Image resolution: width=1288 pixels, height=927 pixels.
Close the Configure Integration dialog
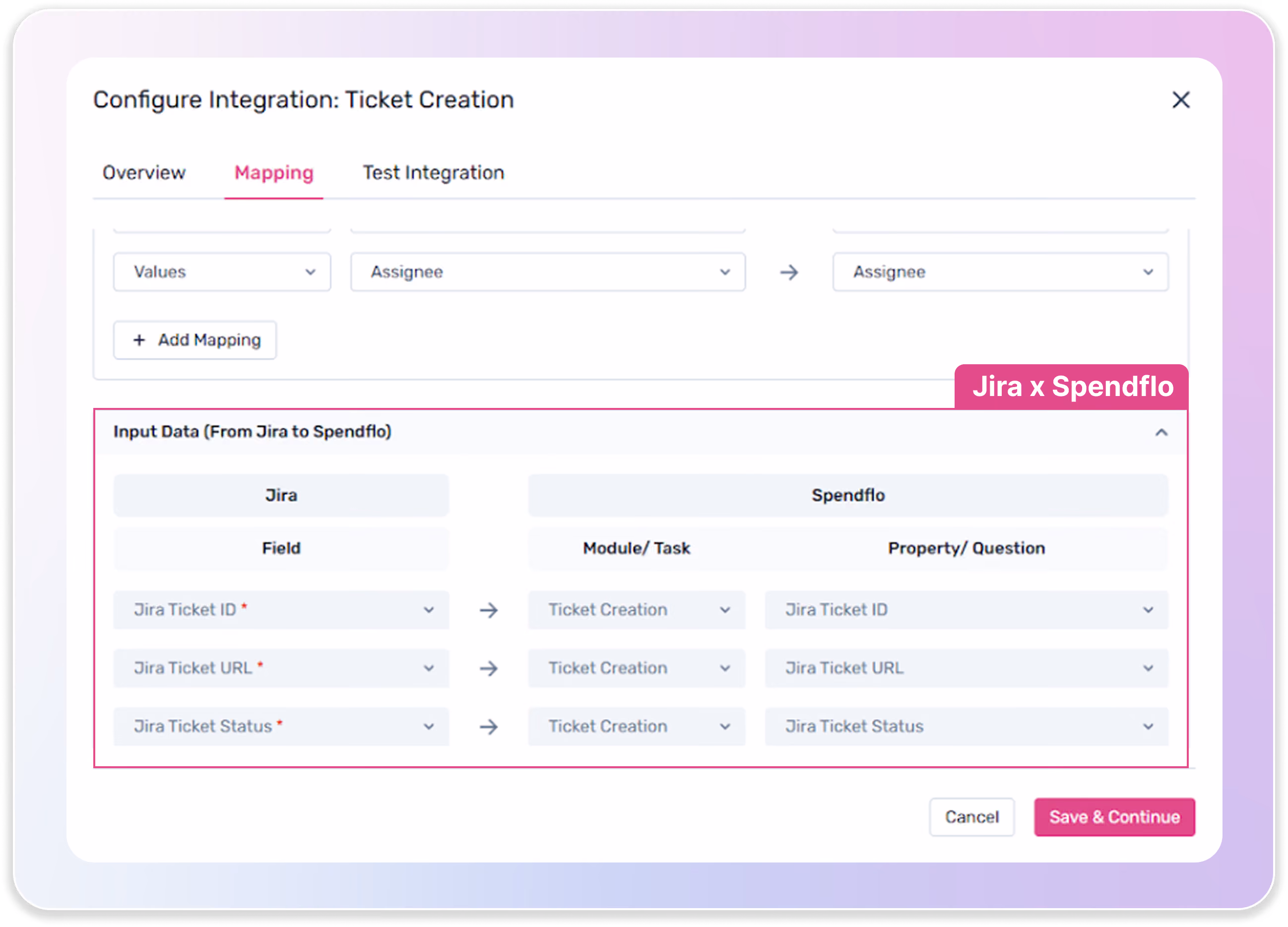1181,100
